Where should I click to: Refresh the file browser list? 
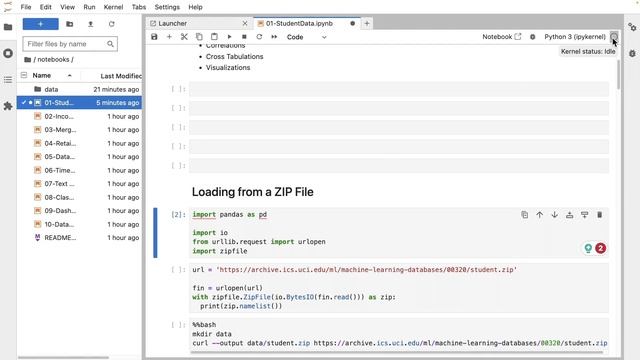pos(111,24)
